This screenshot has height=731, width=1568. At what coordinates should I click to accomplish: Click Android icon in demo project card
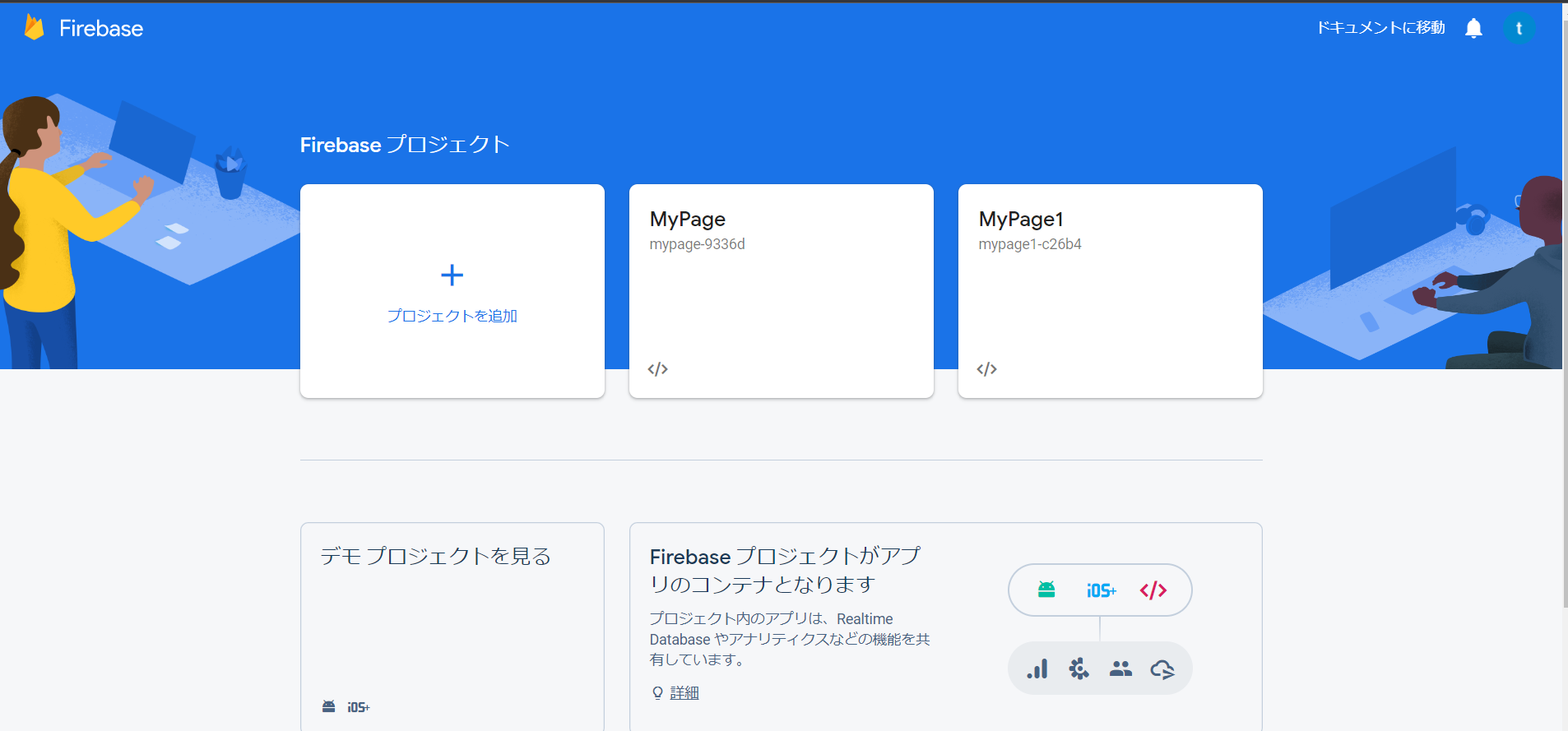tap(328, 706)
